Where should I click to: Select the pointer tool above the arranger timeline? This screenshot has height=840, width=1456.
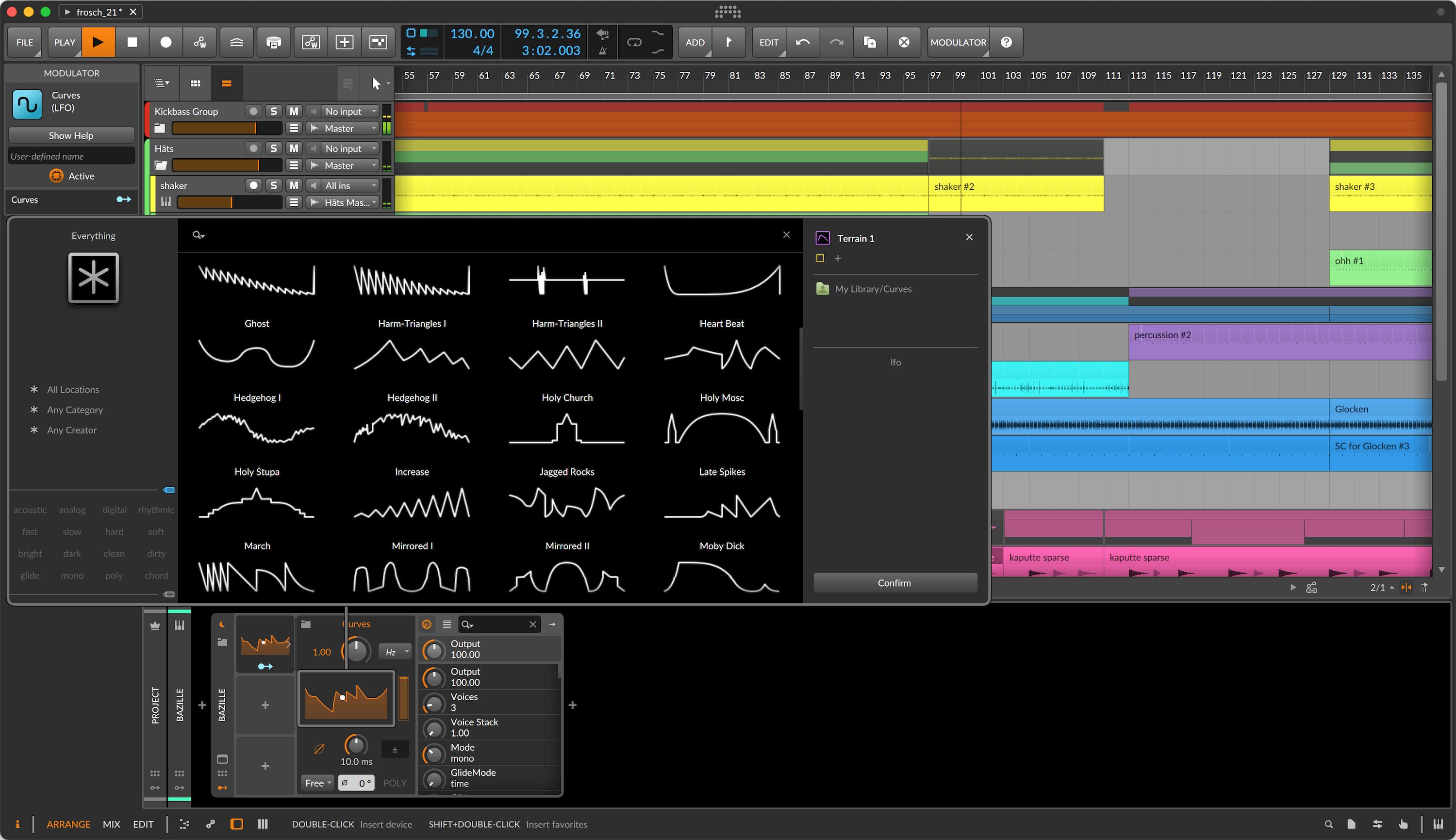(376, 82)
